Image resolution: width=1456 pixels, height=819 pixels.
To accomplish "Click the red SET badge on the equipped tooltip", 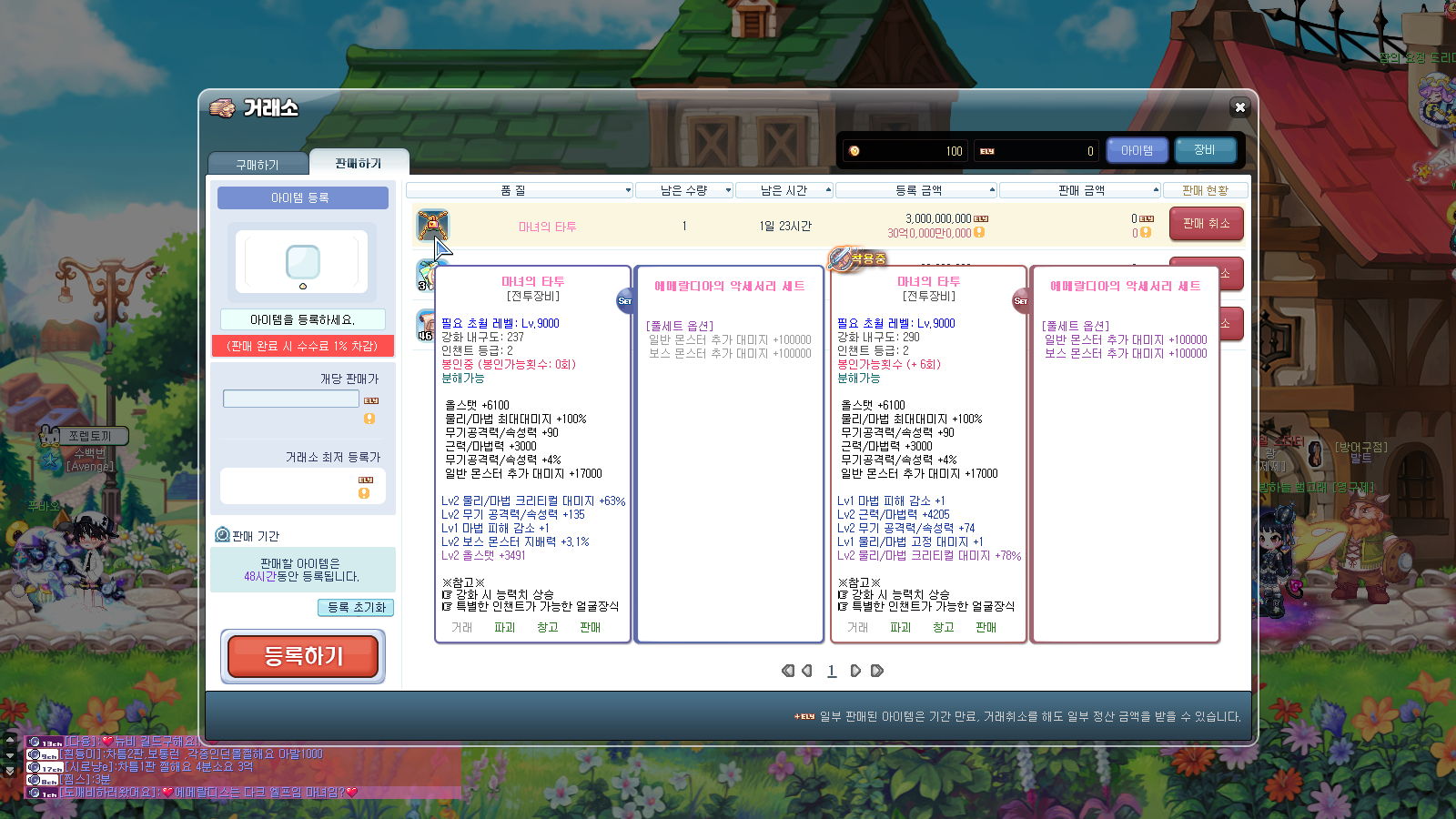I will (x=1020, y=300).
